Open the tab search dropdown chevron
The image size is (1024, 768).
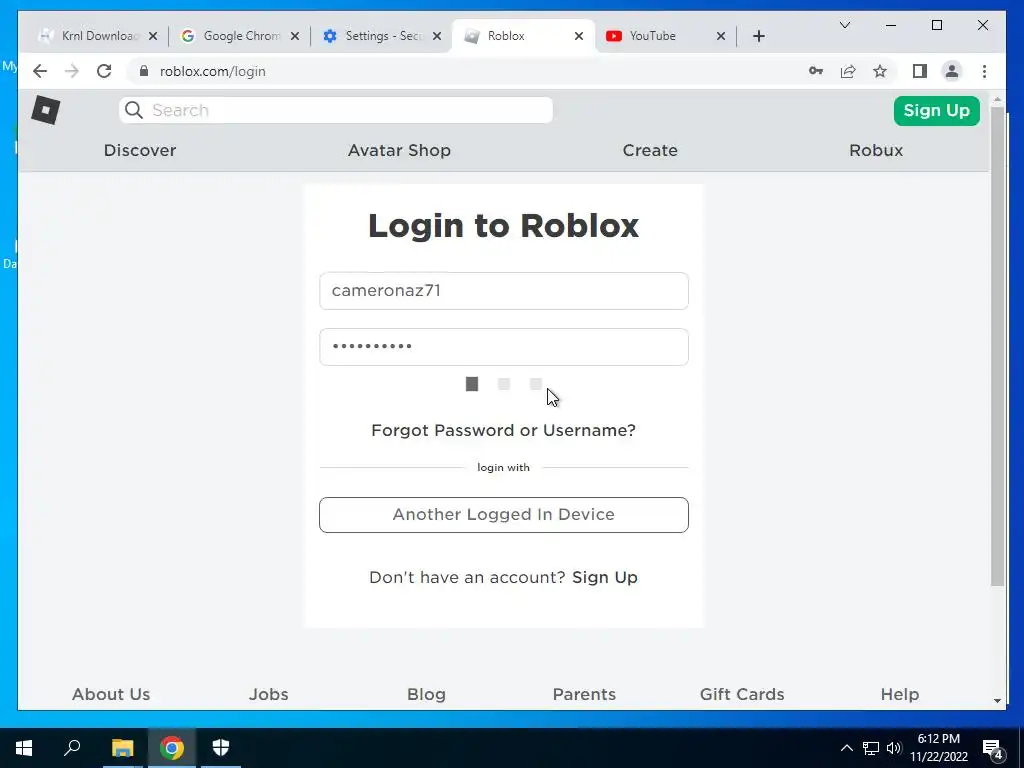(844, 25)
